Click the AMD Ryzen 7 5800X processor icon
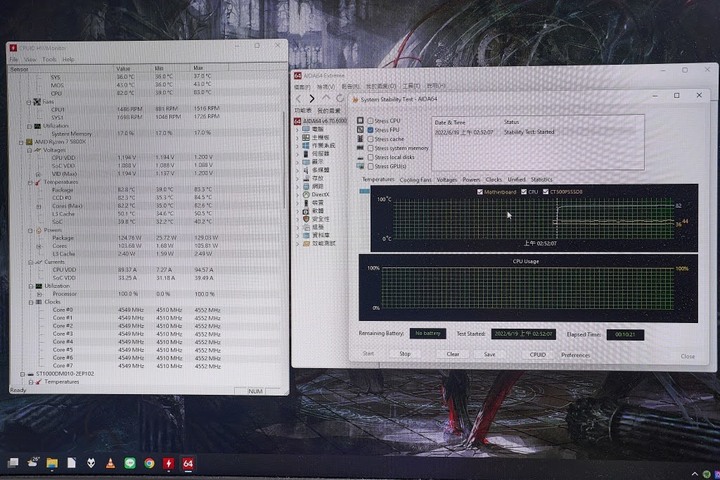The height and width of the screenshot is (480, 720). point(29,142)
